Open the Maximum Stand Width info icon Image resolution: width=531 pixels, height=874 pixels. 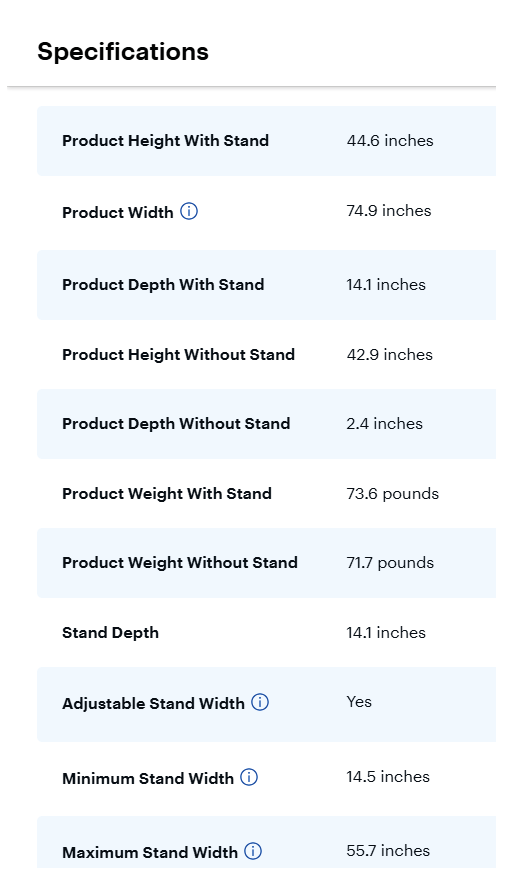[253, 851]
